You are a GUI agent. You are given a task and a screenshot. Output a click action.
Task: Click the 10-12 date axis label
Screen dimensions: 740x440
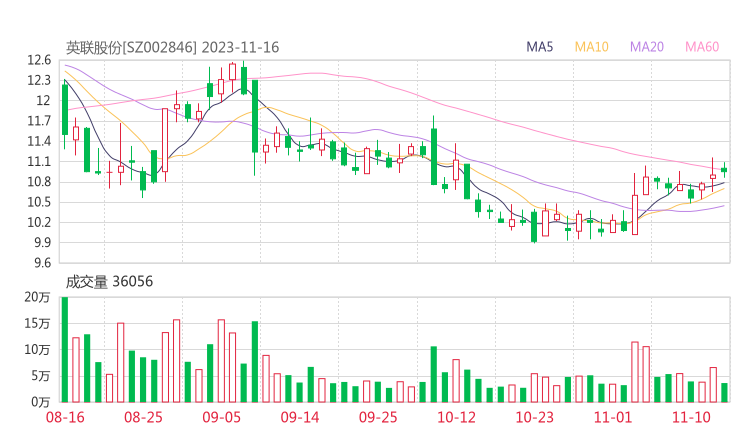(456, 417)
